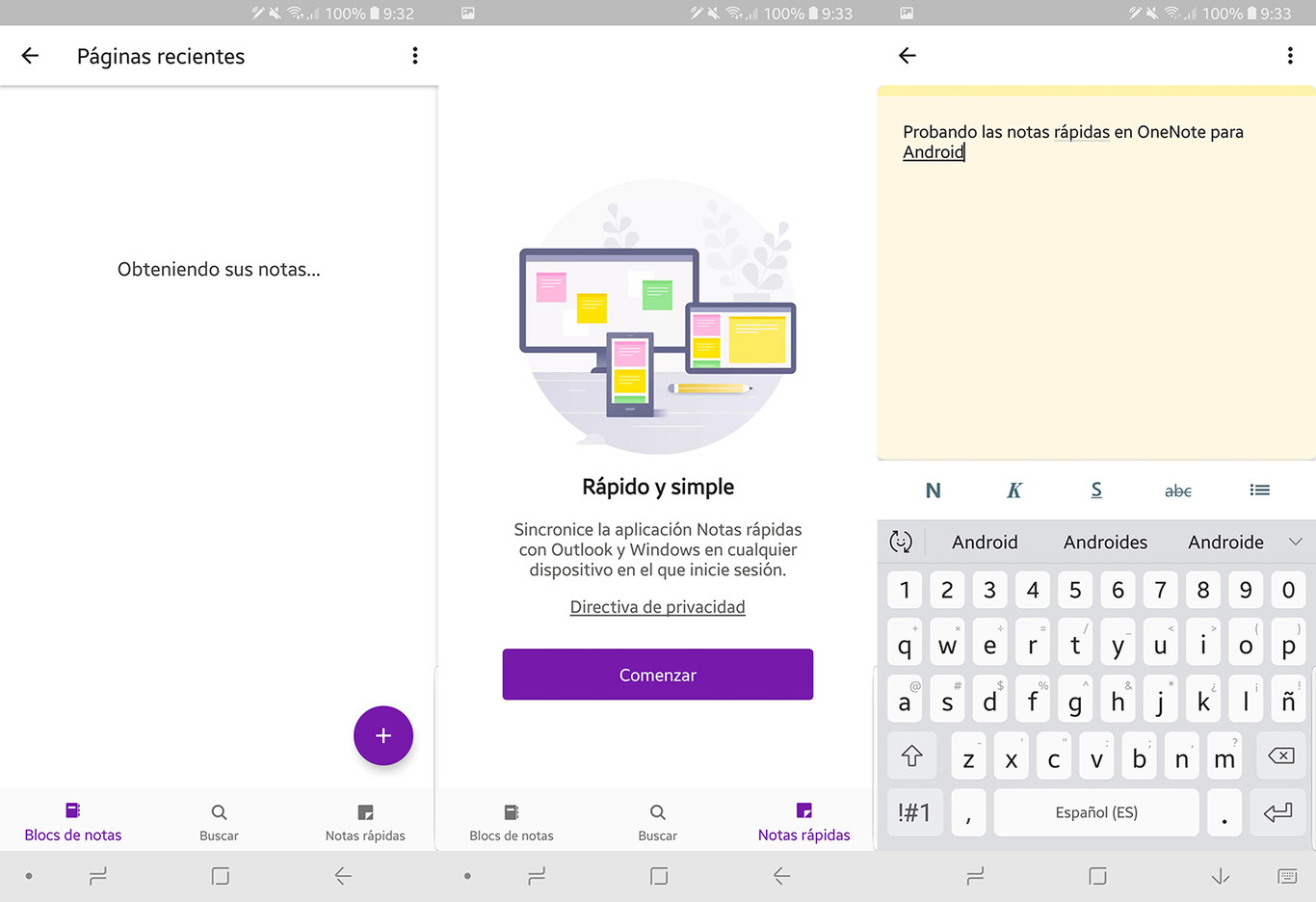The height and width of the screenshot is (902, 1316).
Task: Select the Android word suggestion
Action: tap(985, 542)
